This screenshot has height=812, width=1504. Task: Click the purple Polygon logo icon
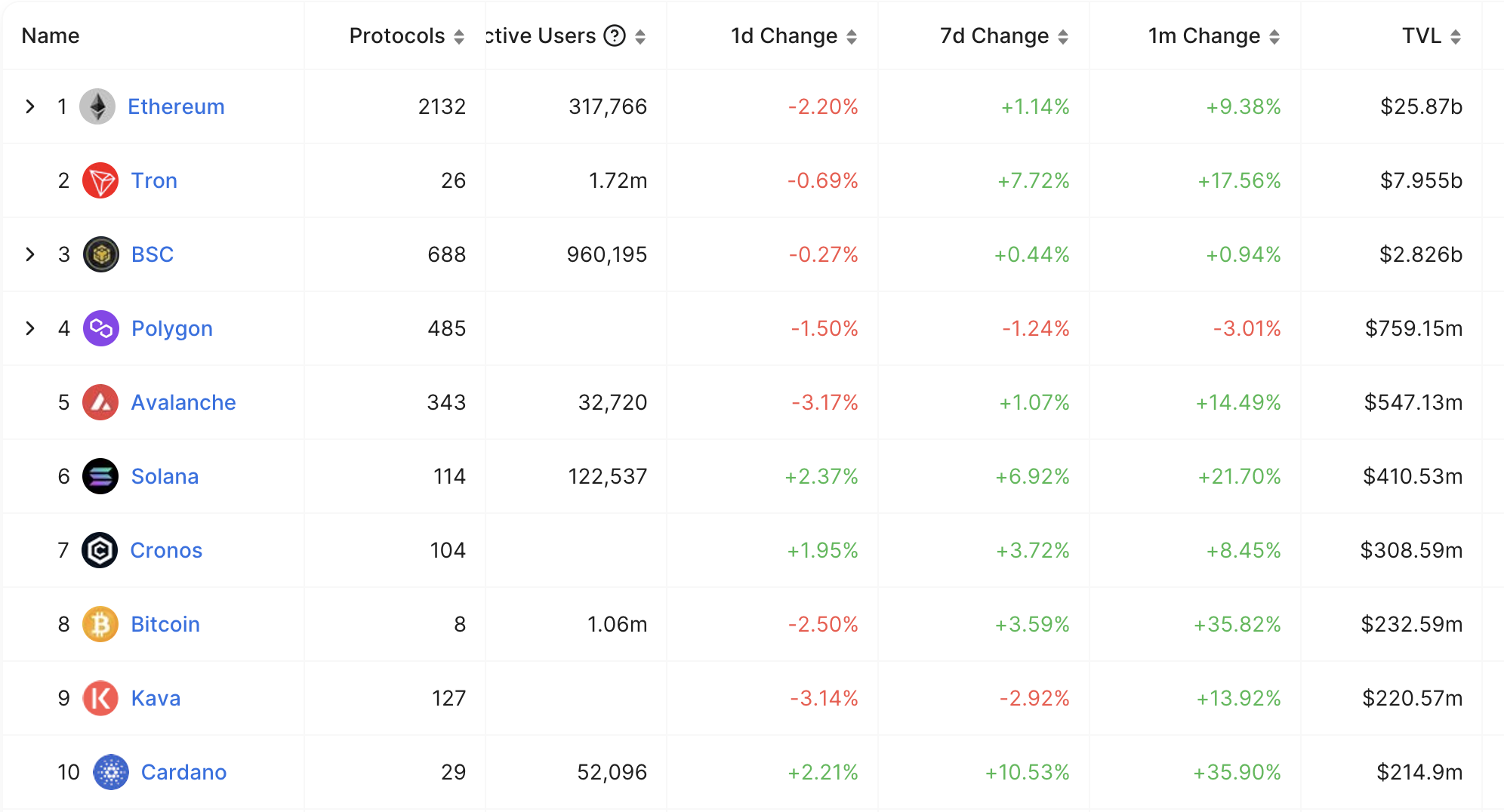101,328
